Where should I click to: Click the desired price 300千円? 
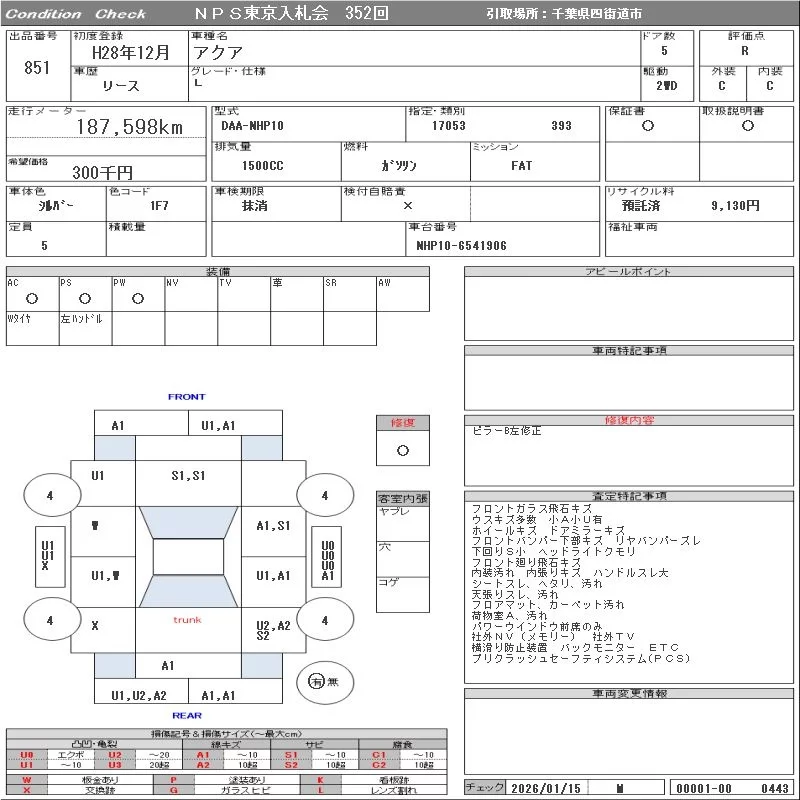tap(102, 172)
